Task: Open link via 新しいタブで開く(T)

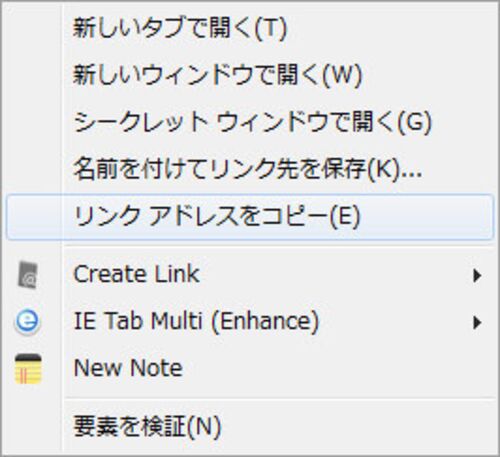Action: pos(249,28)
